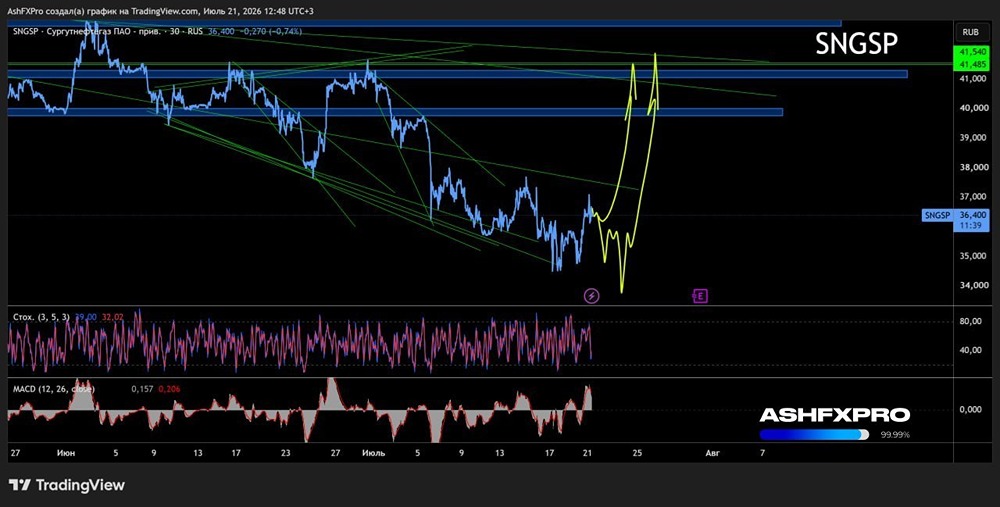Screen dimensions: 1000x507
Task: Select the Авг date label on time axis
Action: tap(712, 453)
